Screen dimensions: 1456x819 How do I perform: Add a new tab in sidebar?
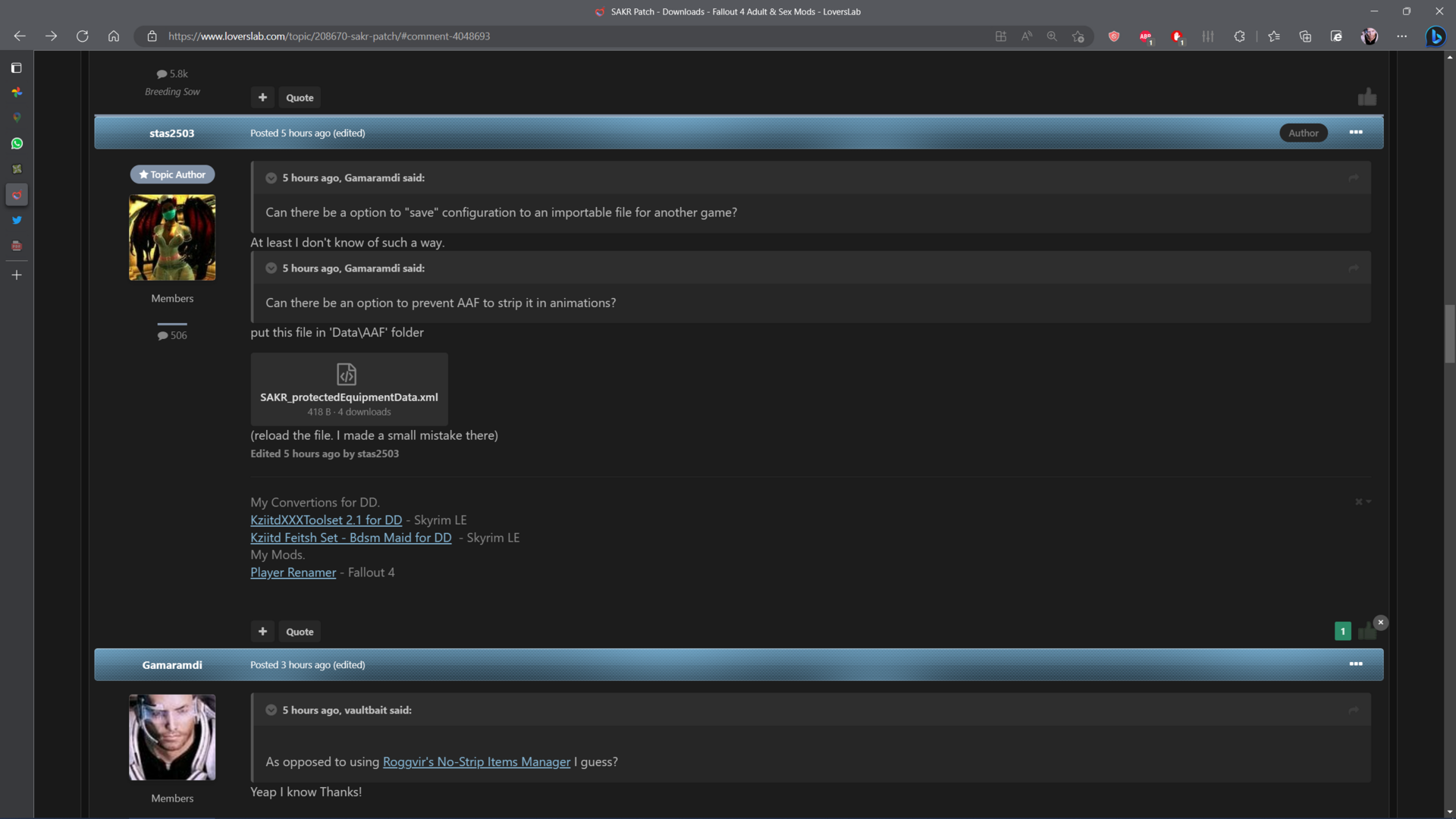(17, 275)
